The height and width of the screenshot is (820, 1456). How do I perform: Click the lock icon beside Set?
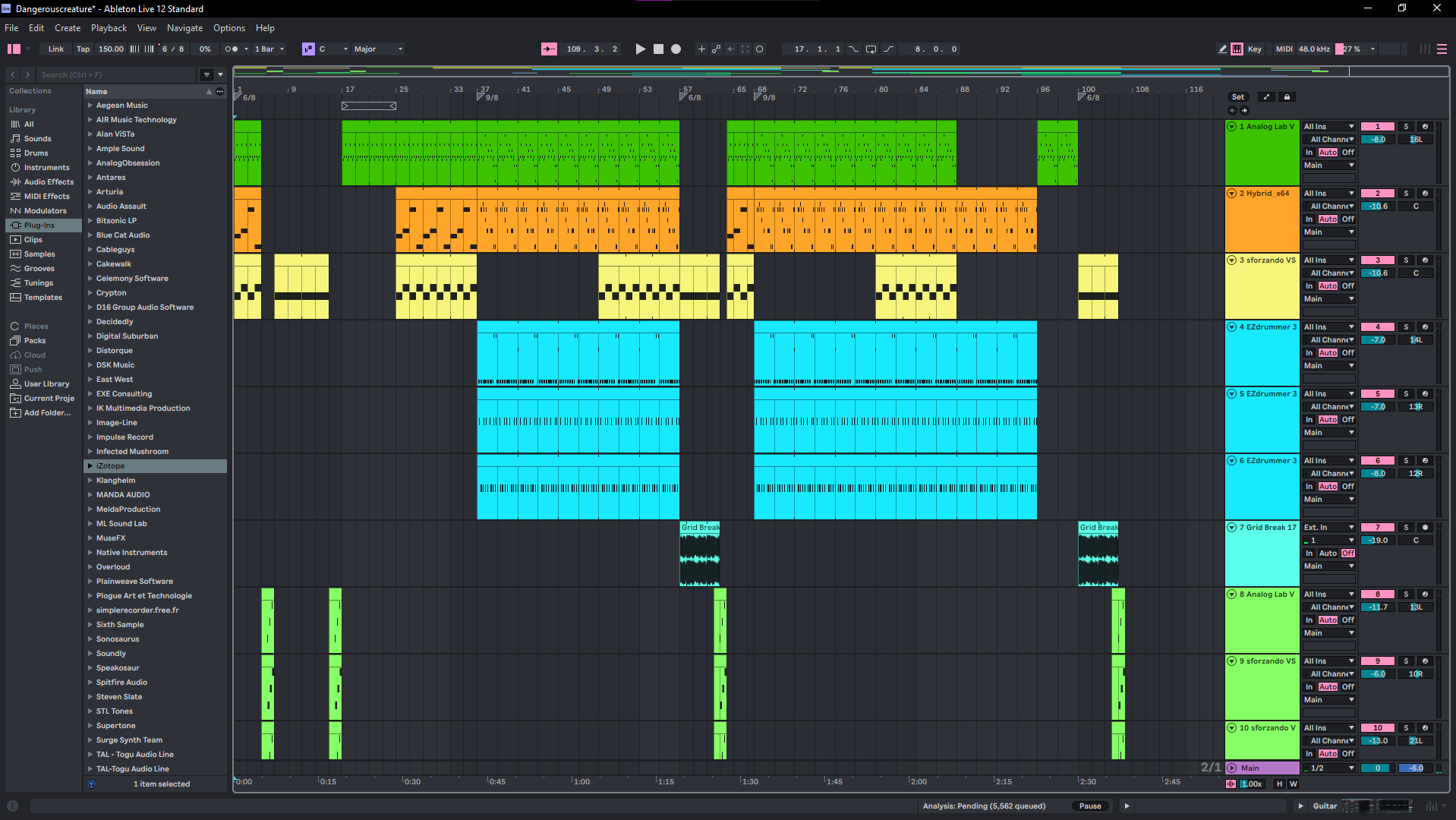point(1287,97)
